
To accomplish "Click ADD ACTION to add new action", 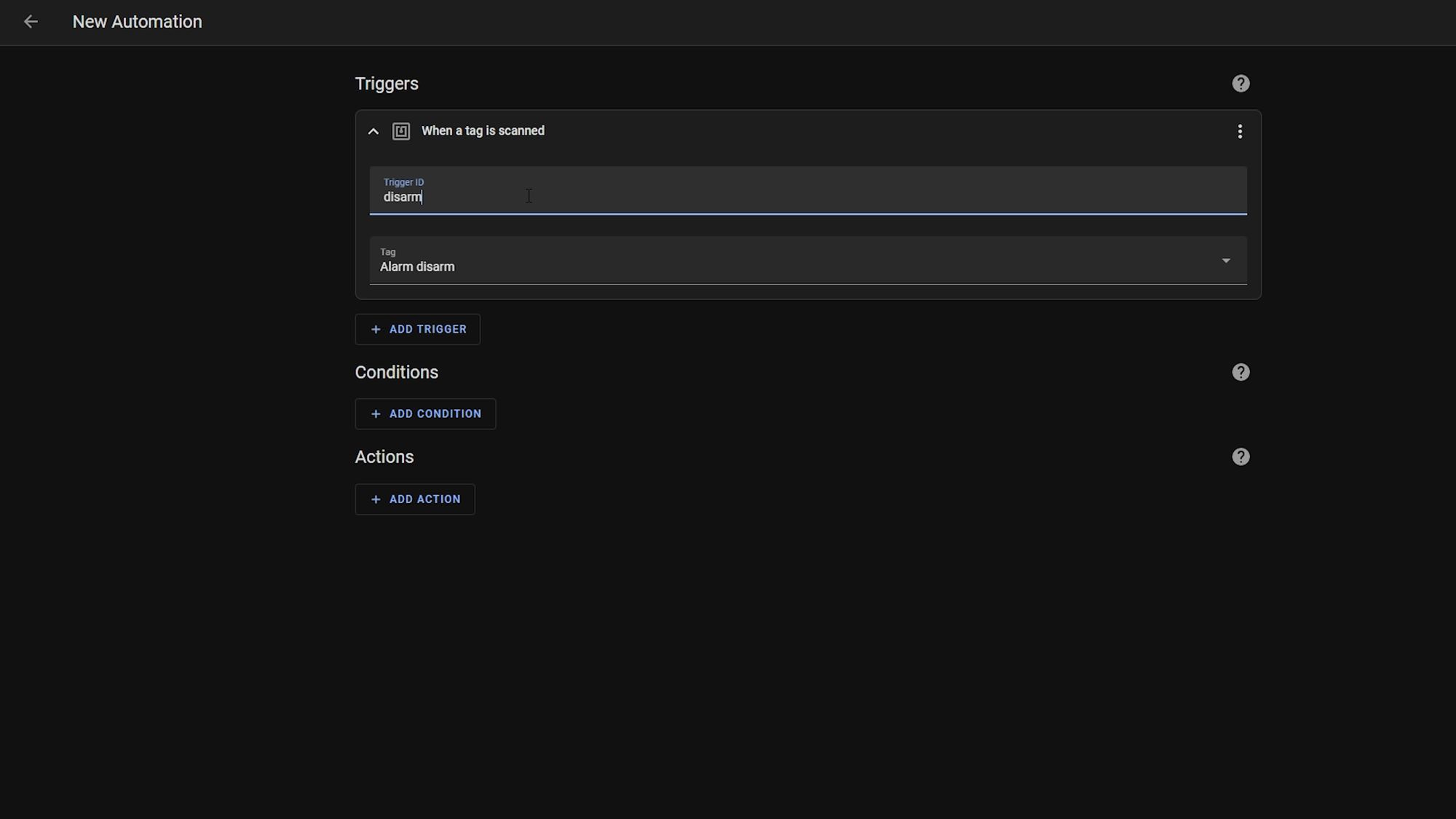I will pos(414,498).
